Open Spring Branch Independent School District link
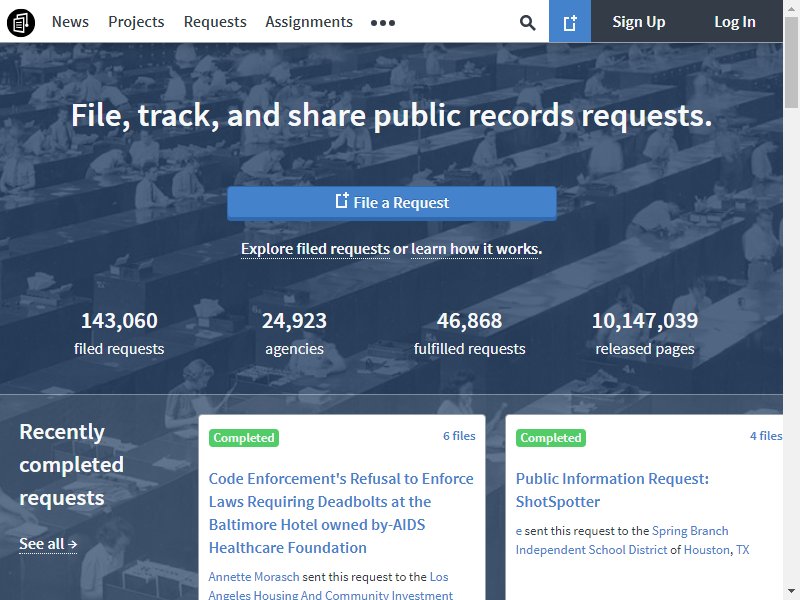This screenshot has width=800, height=600. [621, 540]
